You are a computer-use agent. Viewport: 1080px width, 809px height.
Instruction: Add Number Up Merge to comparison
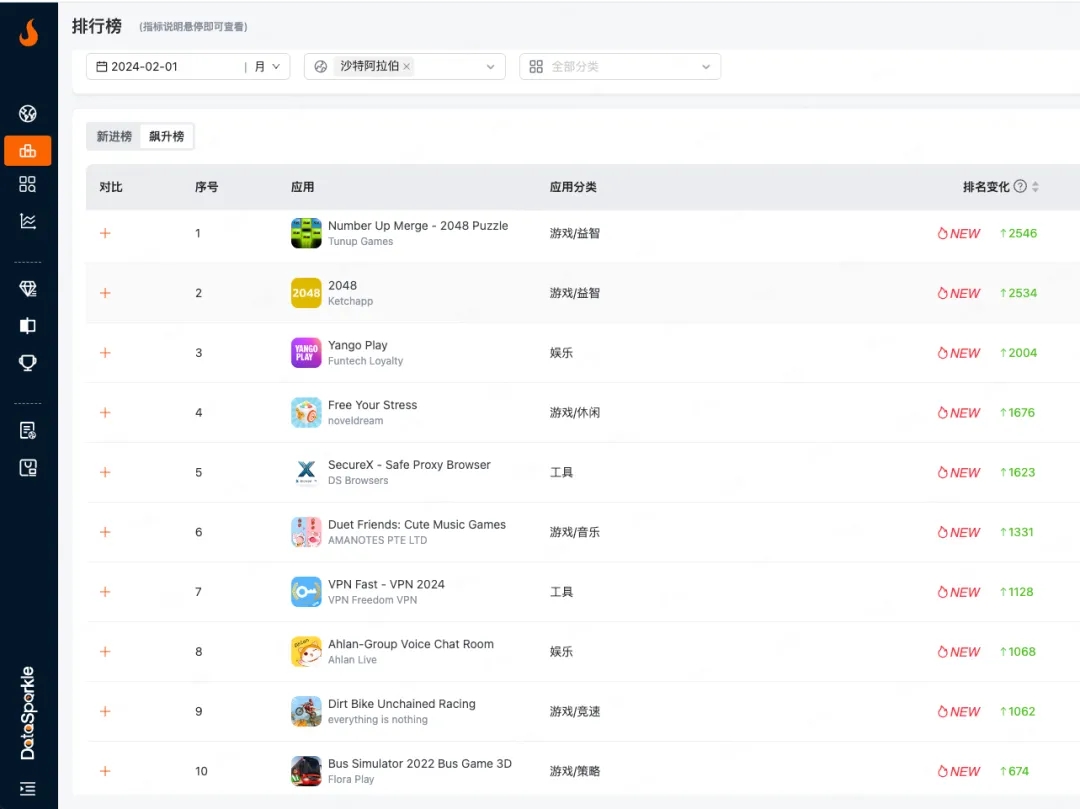105,233
